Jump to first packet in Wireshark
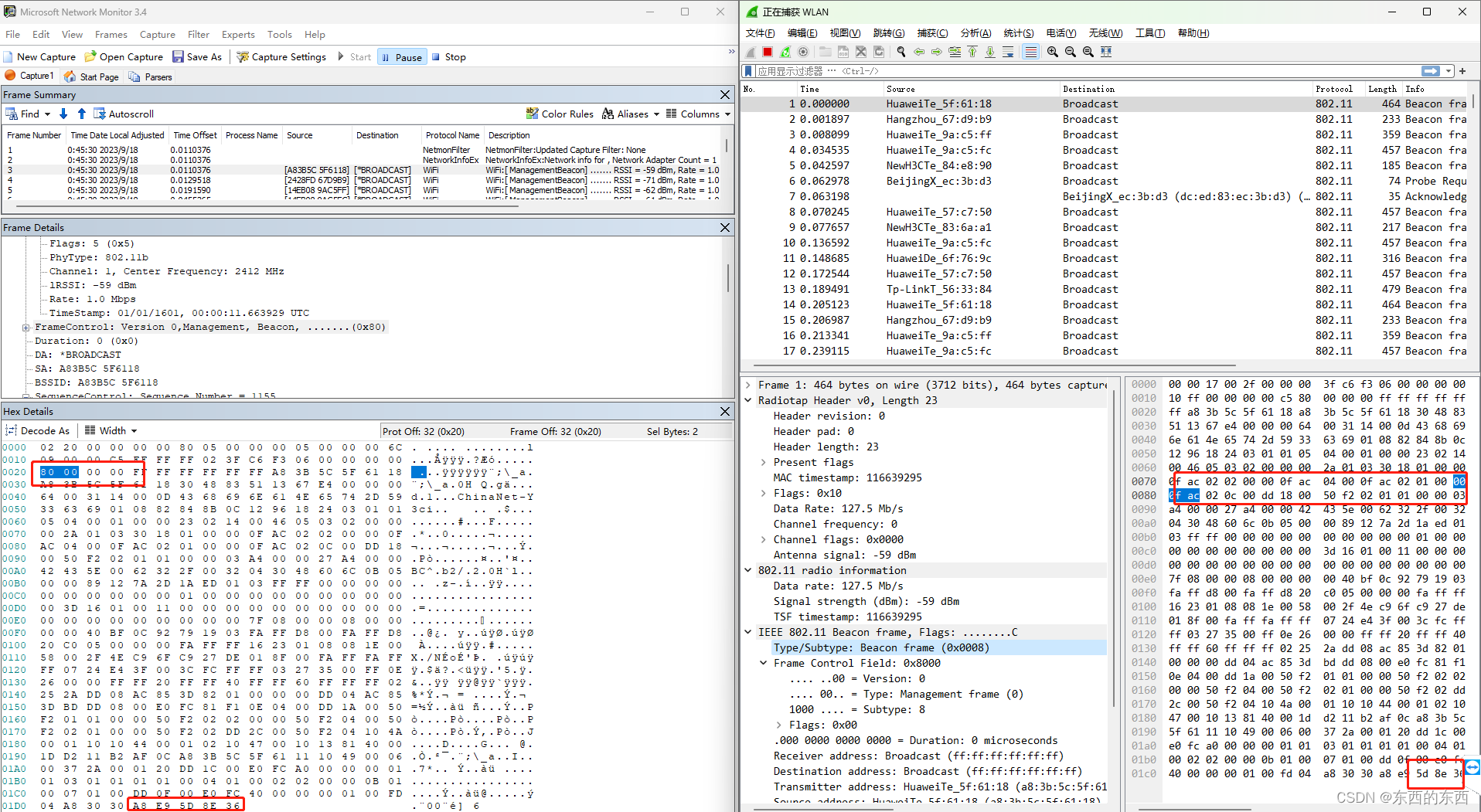The image size is (1481, 812). 972,52
